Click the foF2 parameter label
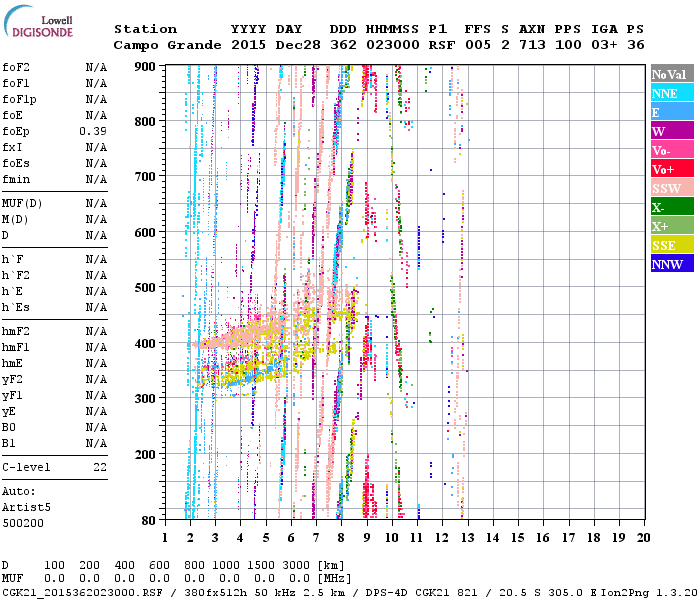 click(x=16, y=67)
